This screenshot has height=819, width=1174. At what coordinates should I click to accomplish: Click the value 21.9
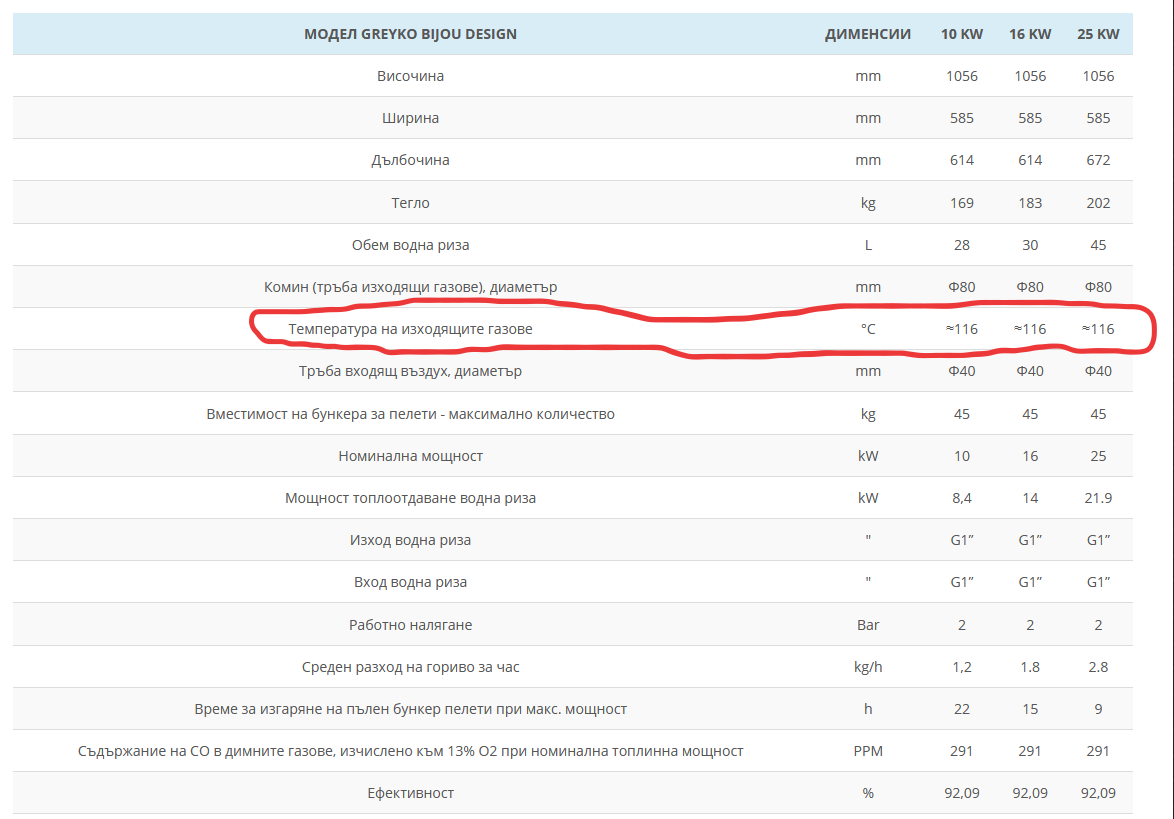[1098, 498]
